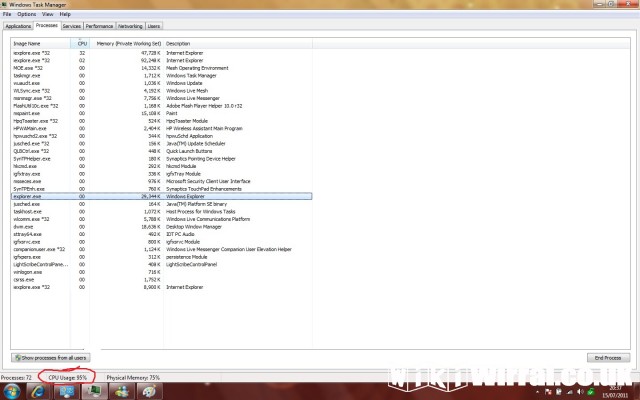640x400 pixels.
Task: Open the View menu
Action: point(48,14)
